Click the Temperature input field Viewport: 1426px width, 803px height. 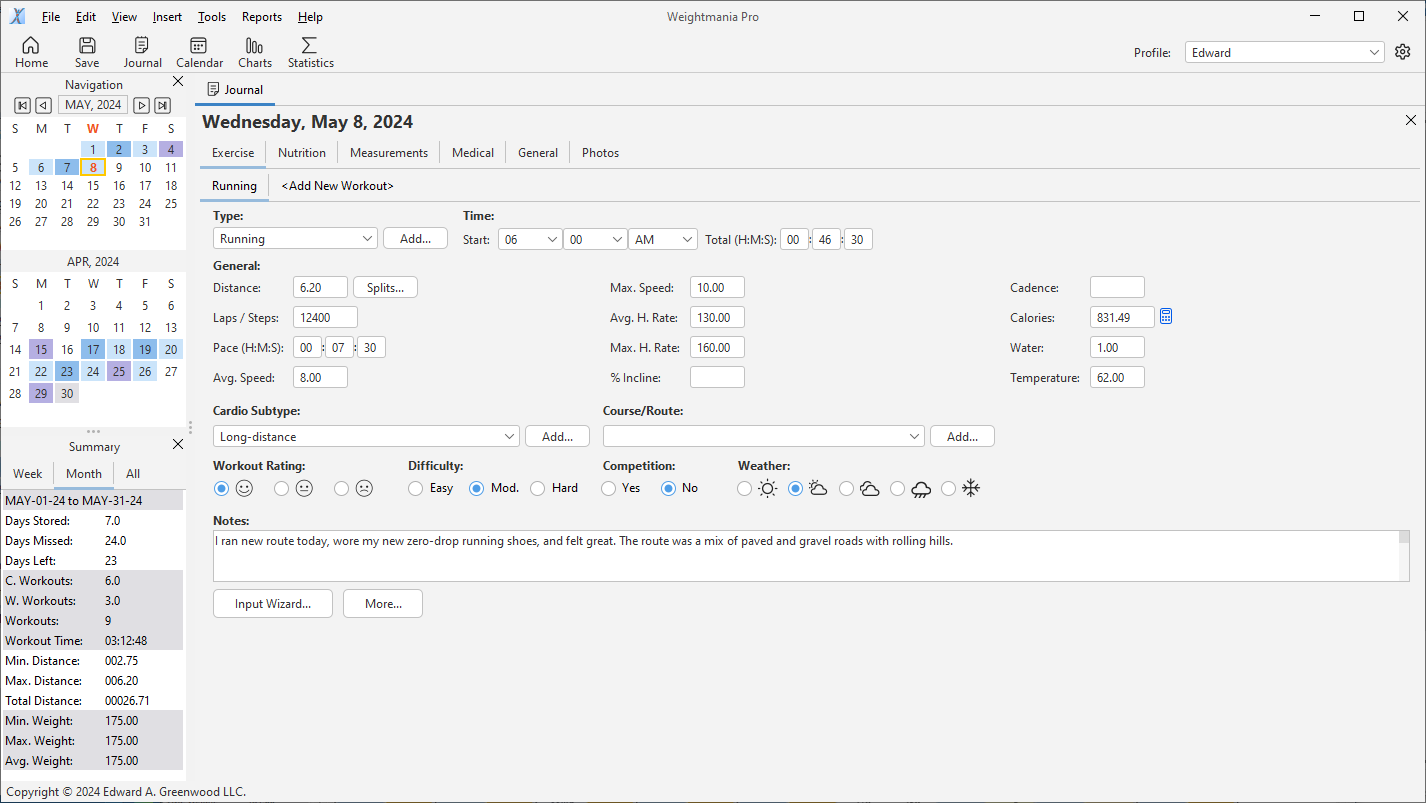click(x=1117, y=378)
